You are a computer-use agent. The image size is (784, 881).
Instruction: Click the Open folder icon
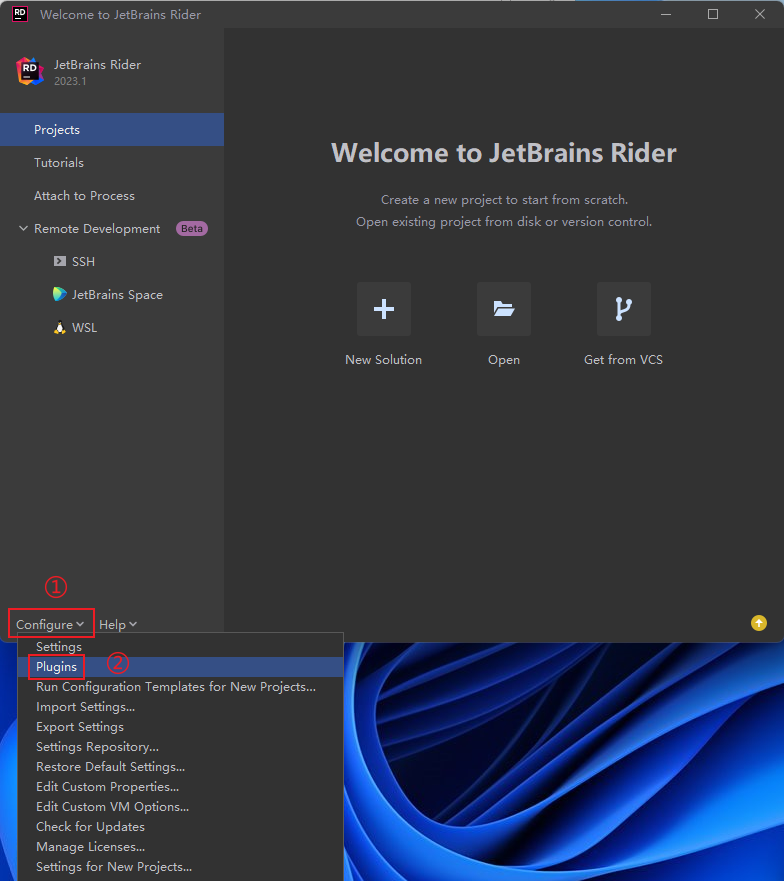[x=504, y=309]
